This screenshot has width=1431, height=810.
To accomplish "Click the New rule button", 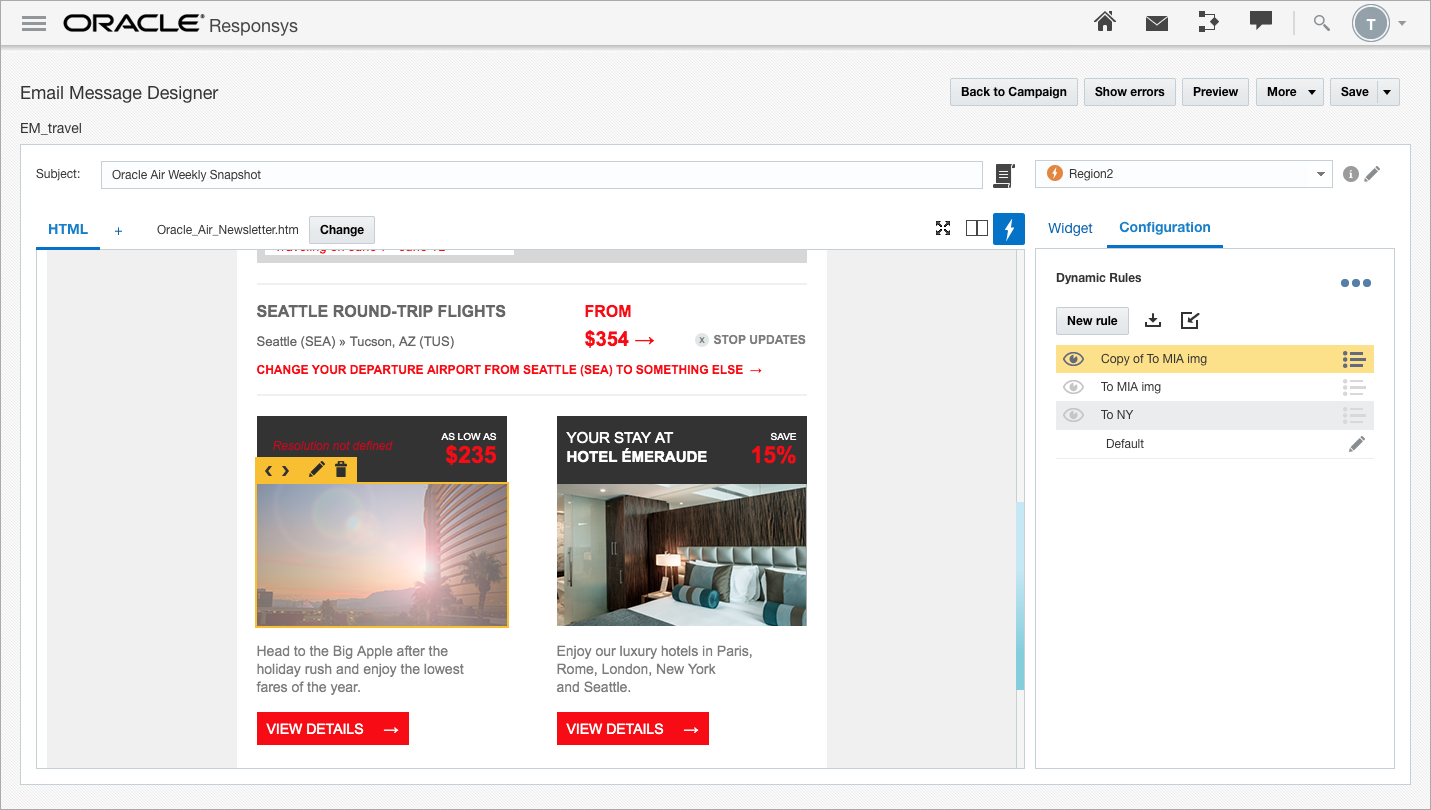I will pyautogui.click(x=1092, y=321).
